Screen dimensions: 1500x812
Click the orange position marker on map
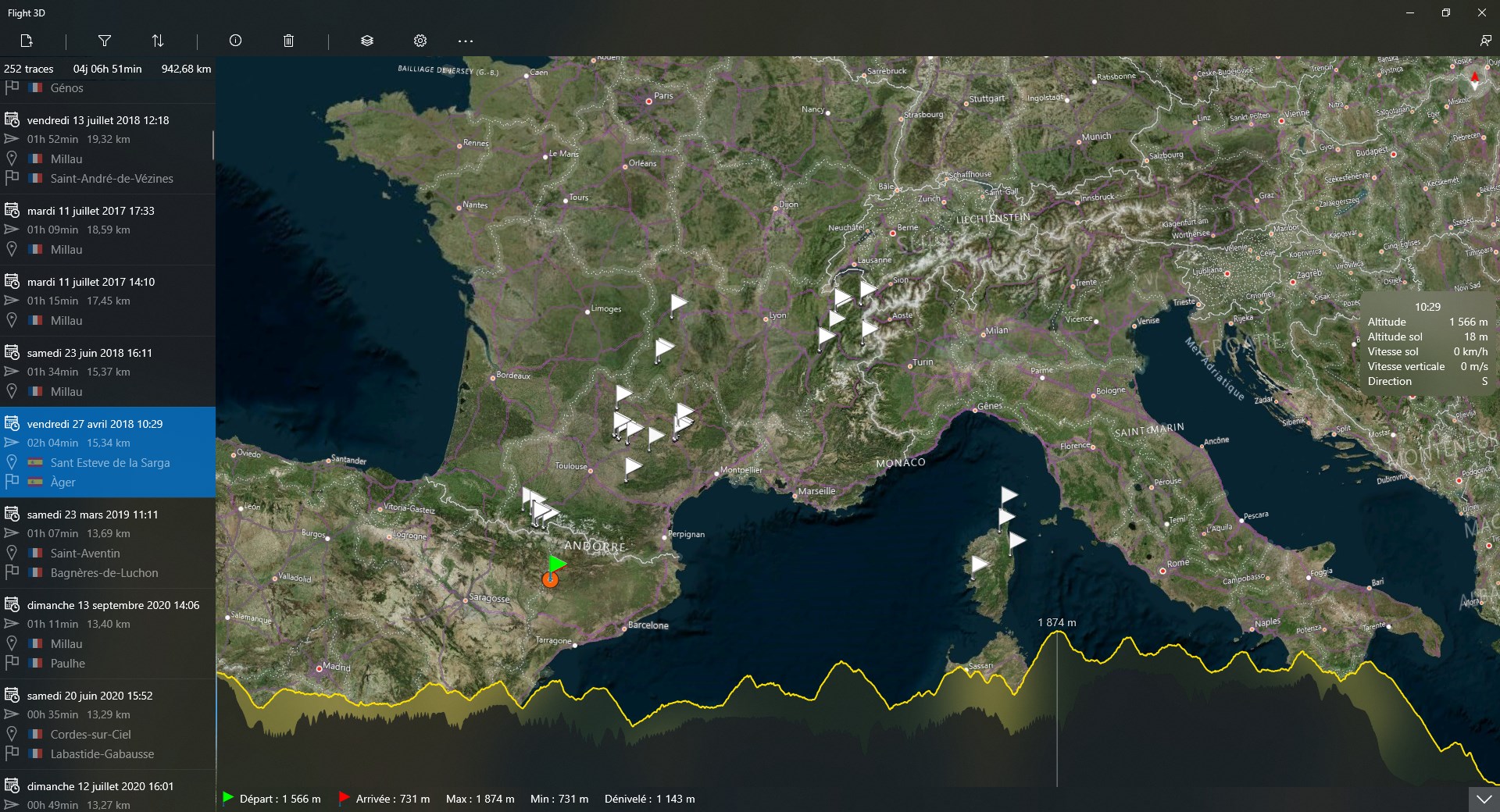tap(551, 579)
